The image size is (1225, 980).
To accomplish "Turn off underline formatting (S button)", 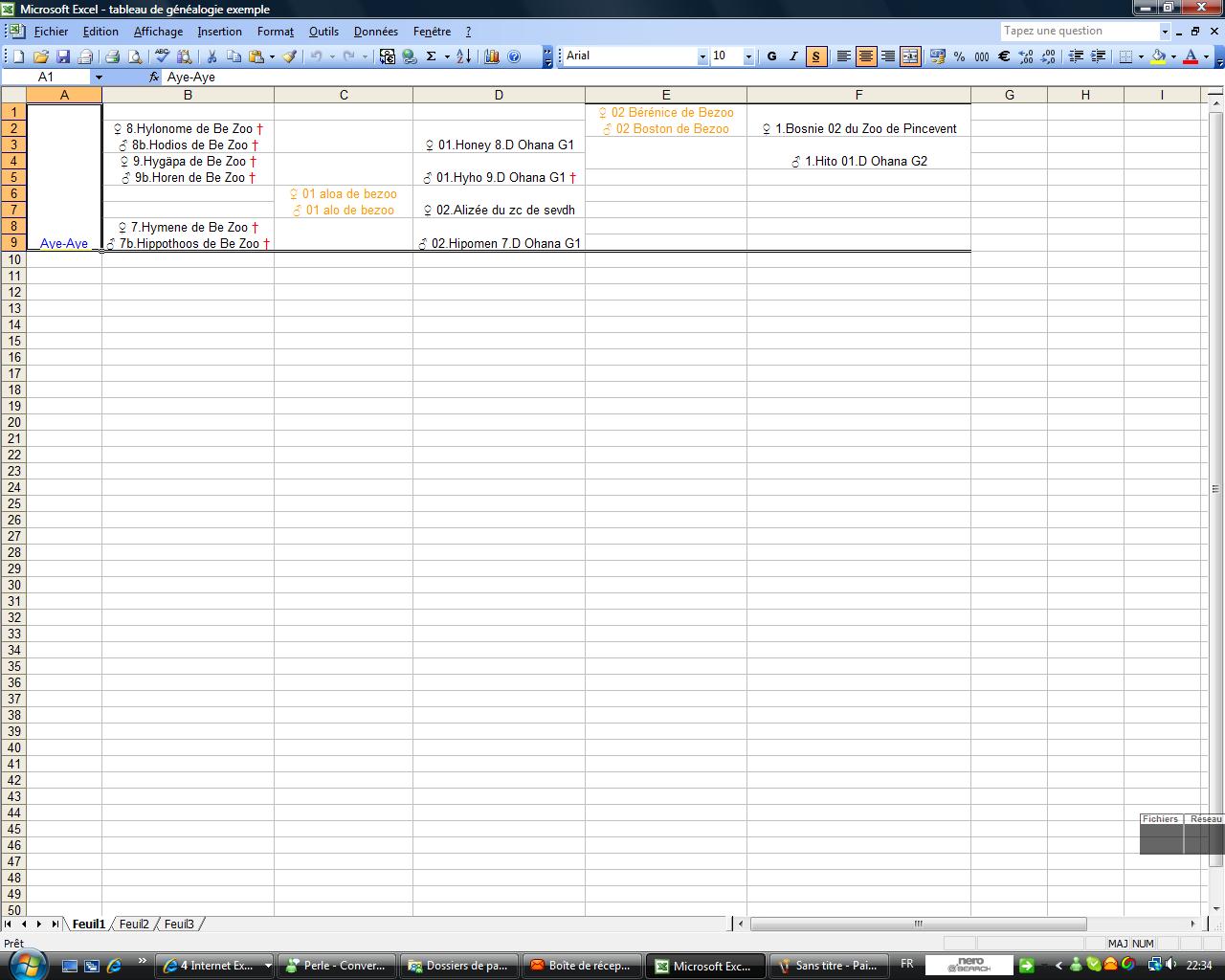I will click(815, 56).
